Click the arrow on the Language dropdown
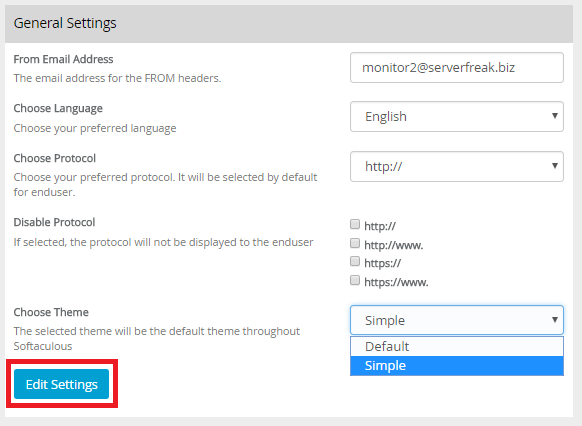 (555, 116)
